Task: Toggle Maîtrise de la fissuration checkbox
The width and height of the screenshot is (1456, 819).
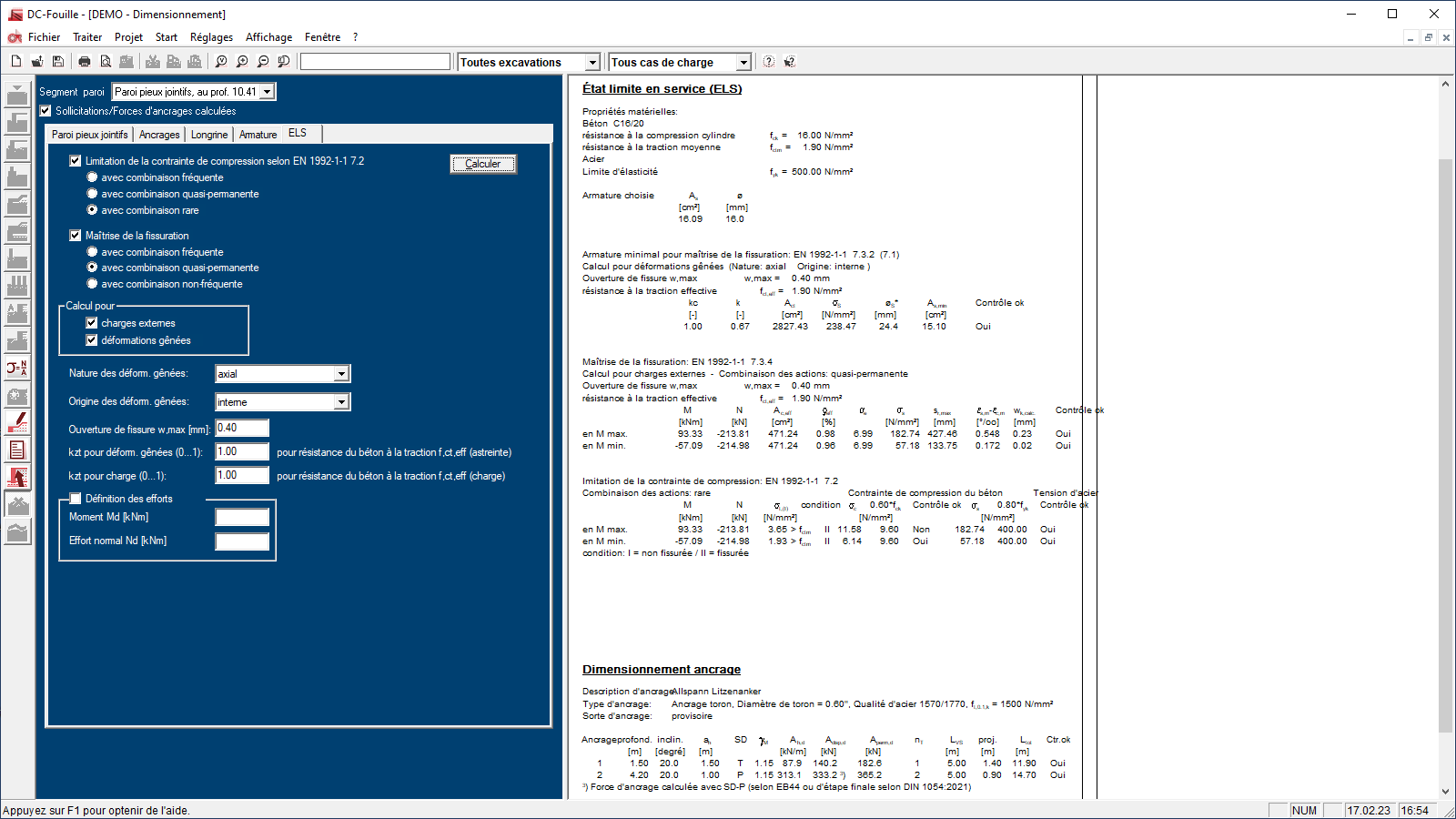Action: [x=76, y=236]
